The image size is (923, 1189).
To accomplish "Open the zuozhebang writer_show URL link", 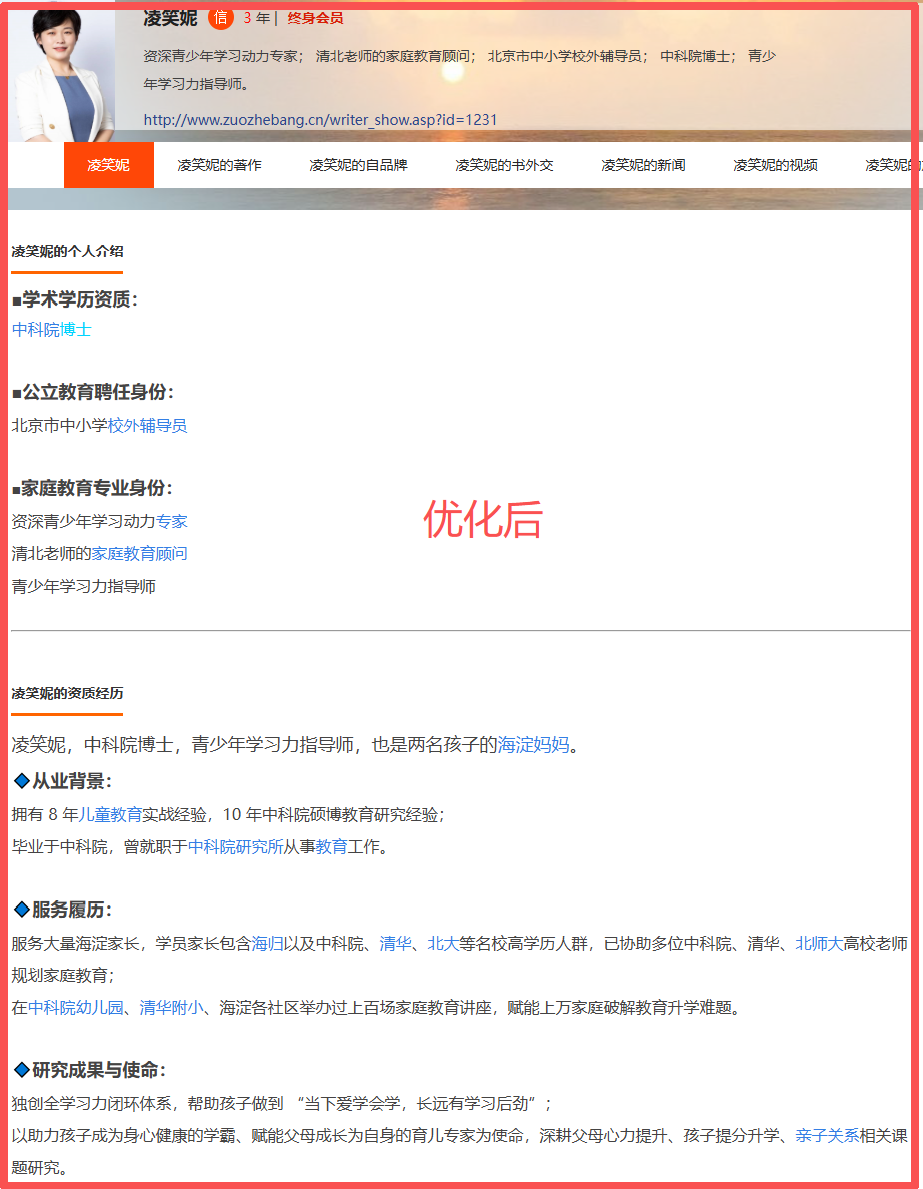I will coord(320,120).
